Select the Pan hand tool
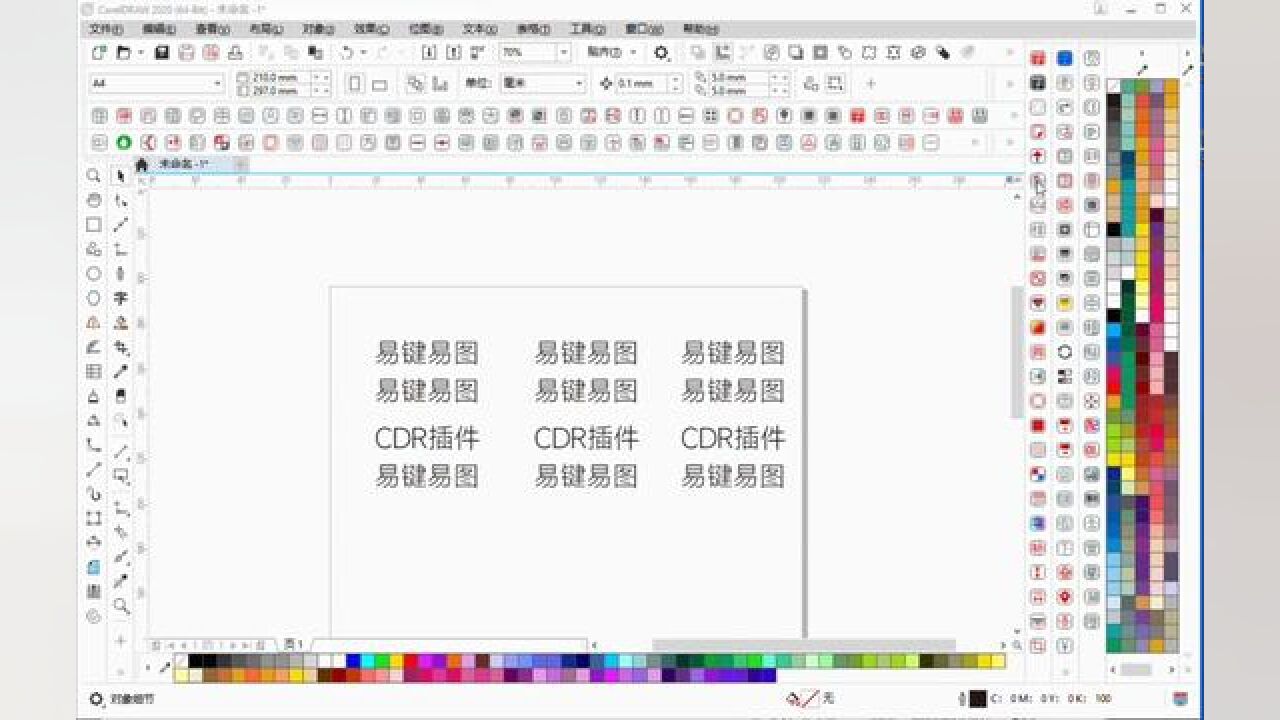Screen dimensions: 1280x720 pos(94,200)
